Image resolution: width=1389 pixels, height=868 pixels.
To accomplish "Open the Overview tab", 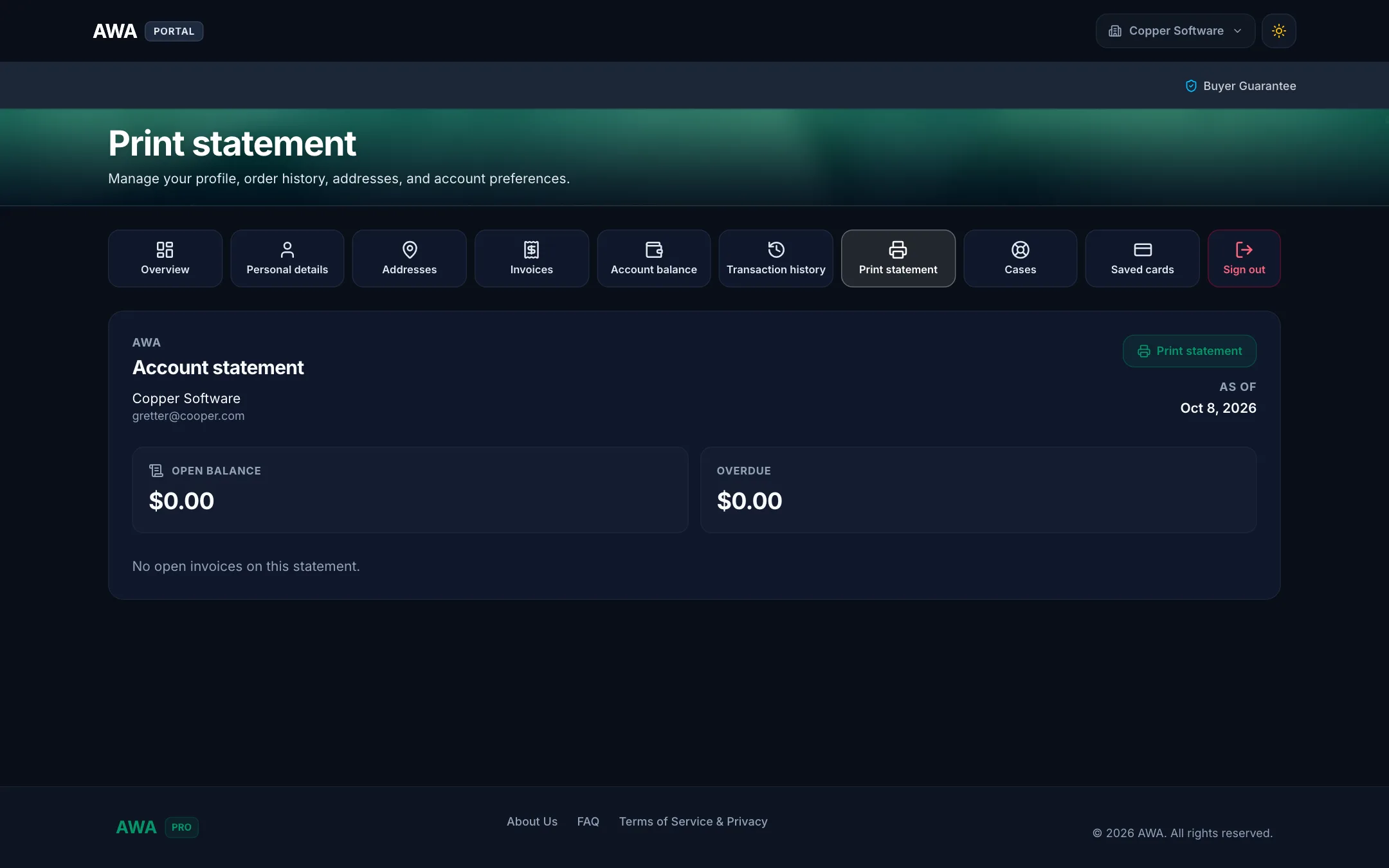I will click(165, 258).
